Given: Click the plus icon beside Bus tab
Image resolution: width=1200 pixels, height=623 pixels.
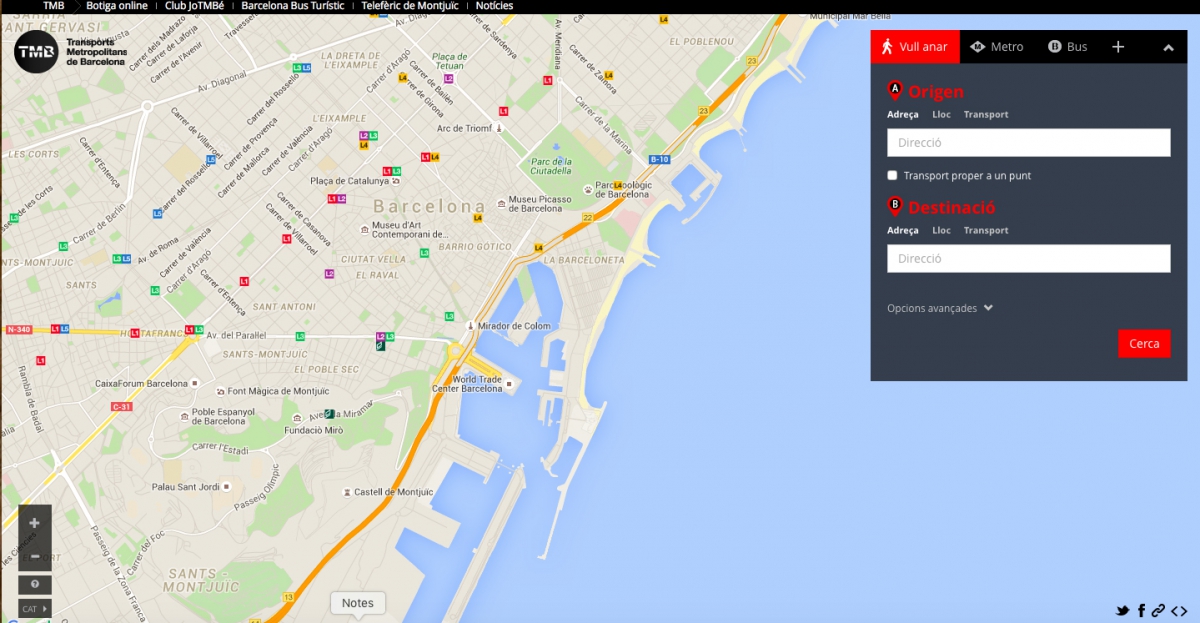Looking at the screenshot, I should (1118, 47).
